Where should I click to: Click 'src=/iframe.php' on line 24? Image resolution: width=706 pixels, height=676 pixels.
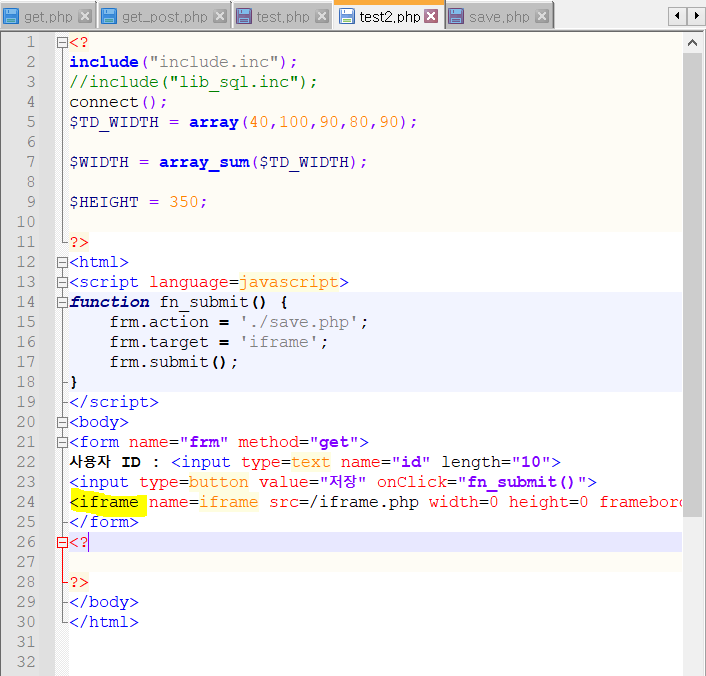pyautogui.click(x=344, y=502)
